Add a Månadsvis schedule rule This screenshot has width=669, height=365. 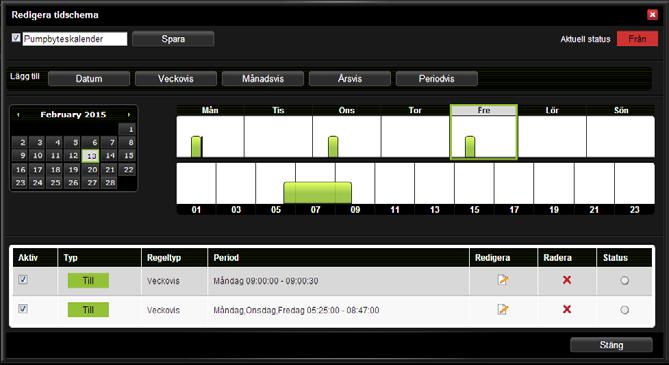(x=263, y=79)
